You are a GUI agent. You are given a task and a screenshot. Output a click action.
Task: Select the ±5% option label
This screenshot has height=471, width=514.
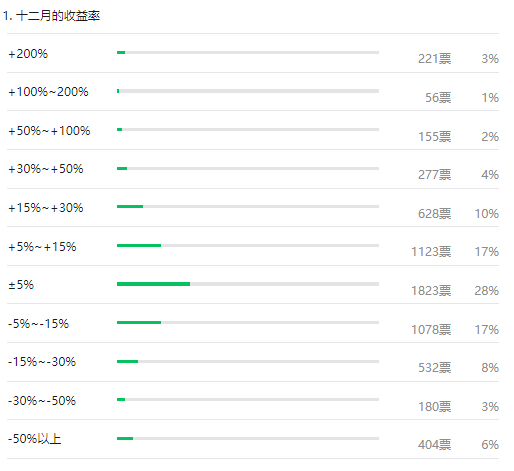tap(21, 285)
